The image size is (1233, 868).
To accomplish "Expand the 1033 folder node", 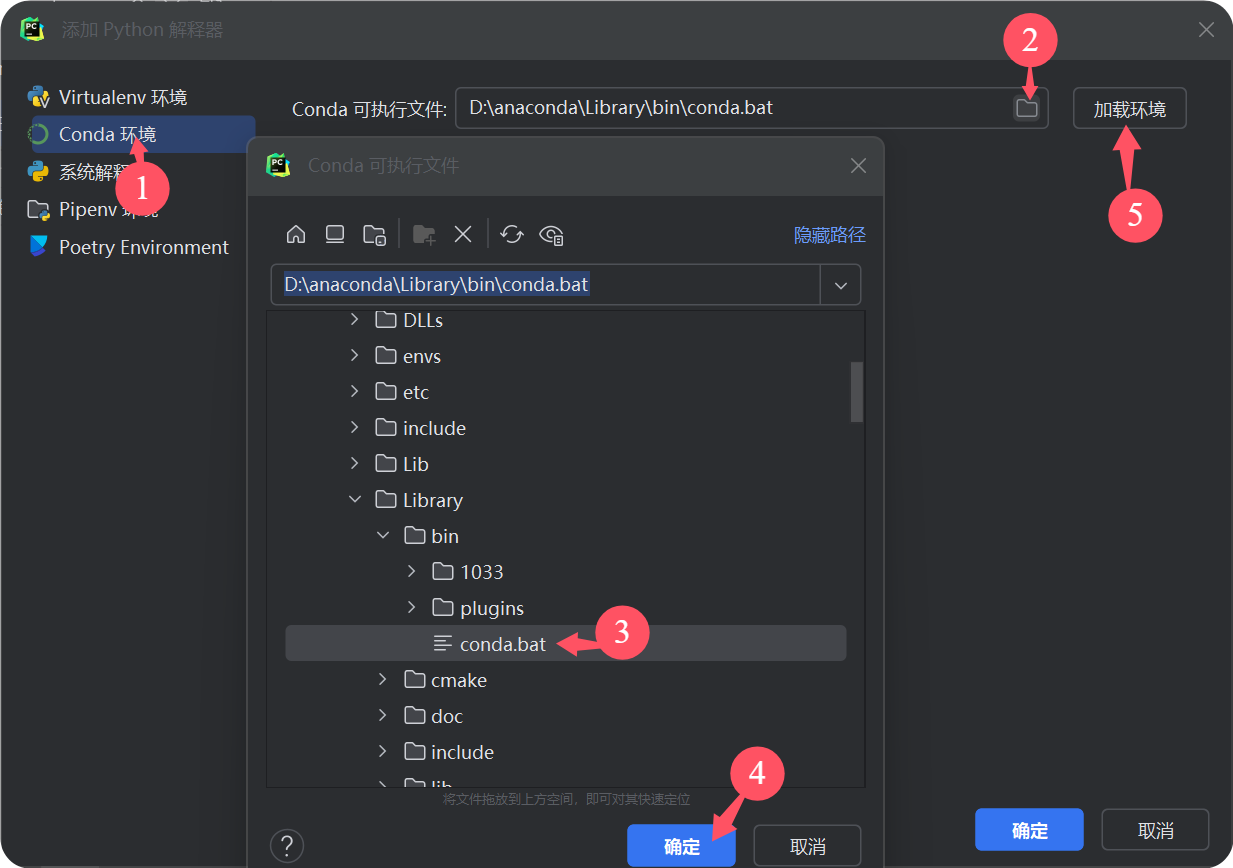I will pos(411,572).
